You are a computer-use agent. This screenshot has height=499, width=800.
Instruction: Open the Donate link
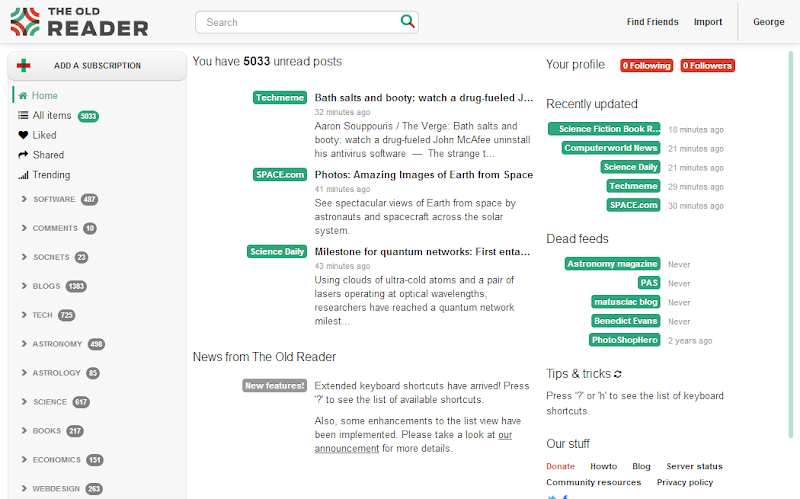point(560,466)
